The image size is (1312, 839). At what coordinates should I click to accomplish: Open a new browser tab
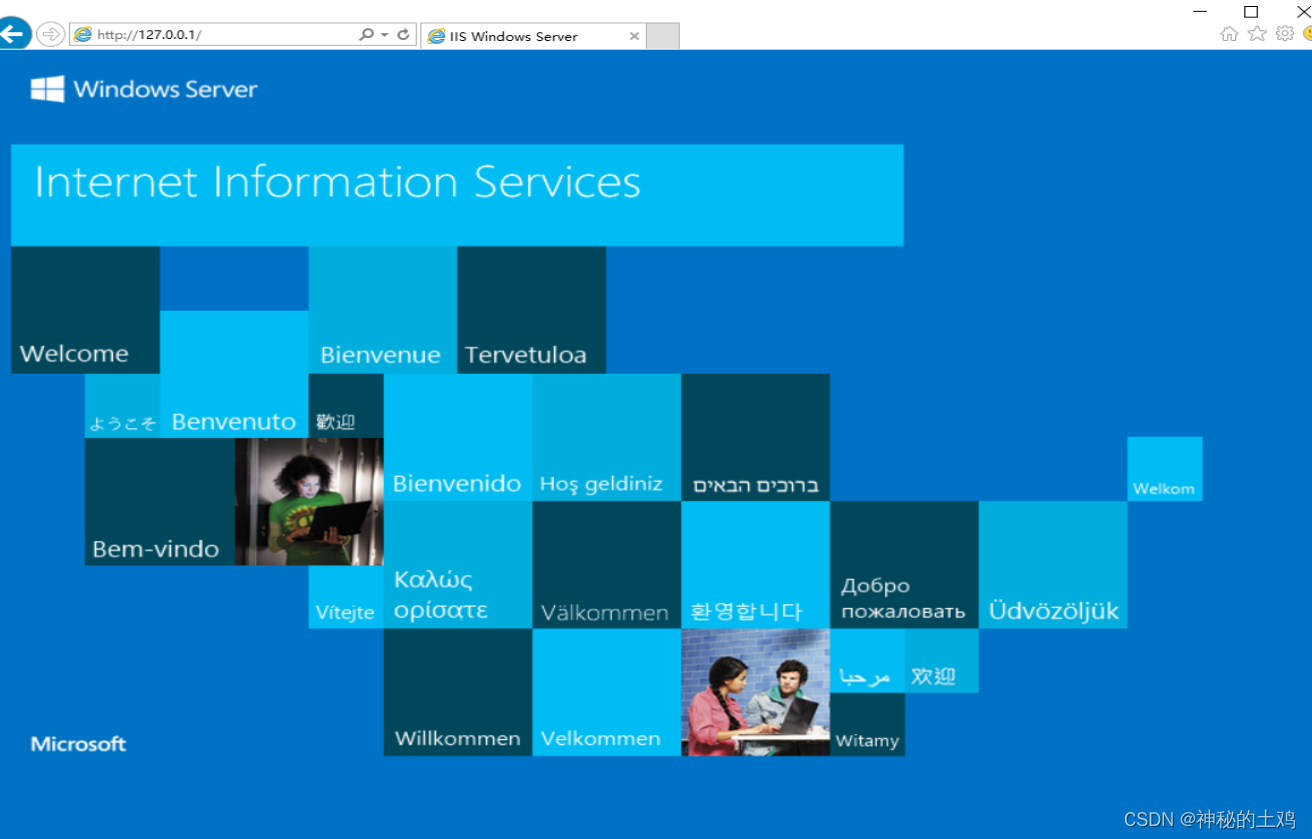[662, 35]
